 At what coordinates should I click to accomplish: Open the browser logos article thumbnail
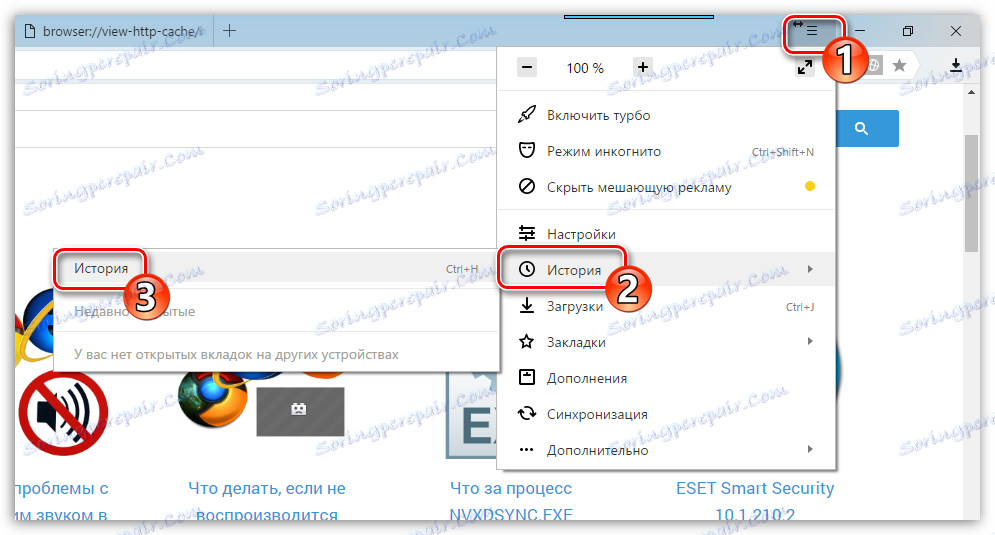click(213, 400)
